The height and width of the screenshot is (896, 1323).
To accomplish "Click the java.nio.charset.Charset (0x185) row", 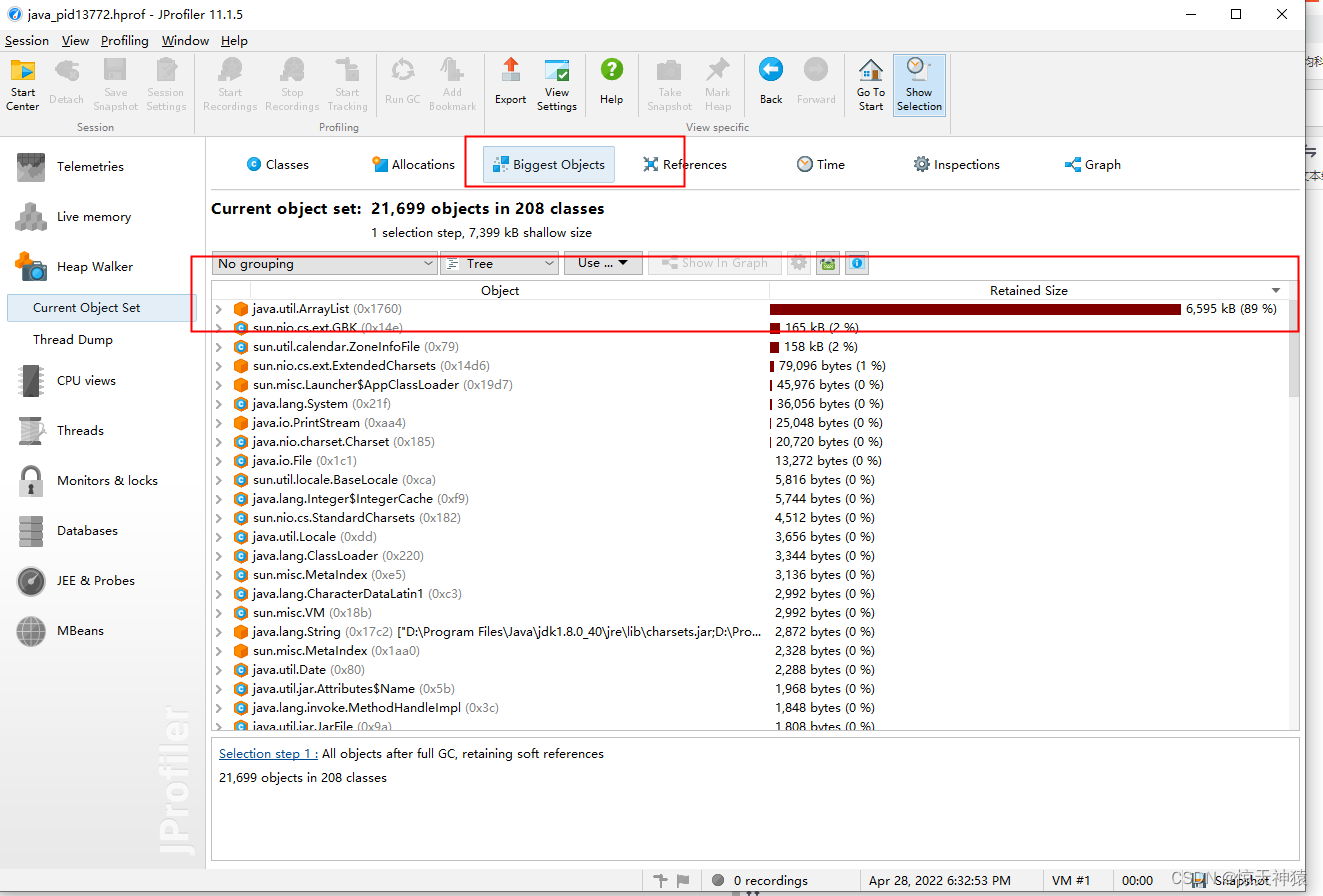I will (750, 442).
